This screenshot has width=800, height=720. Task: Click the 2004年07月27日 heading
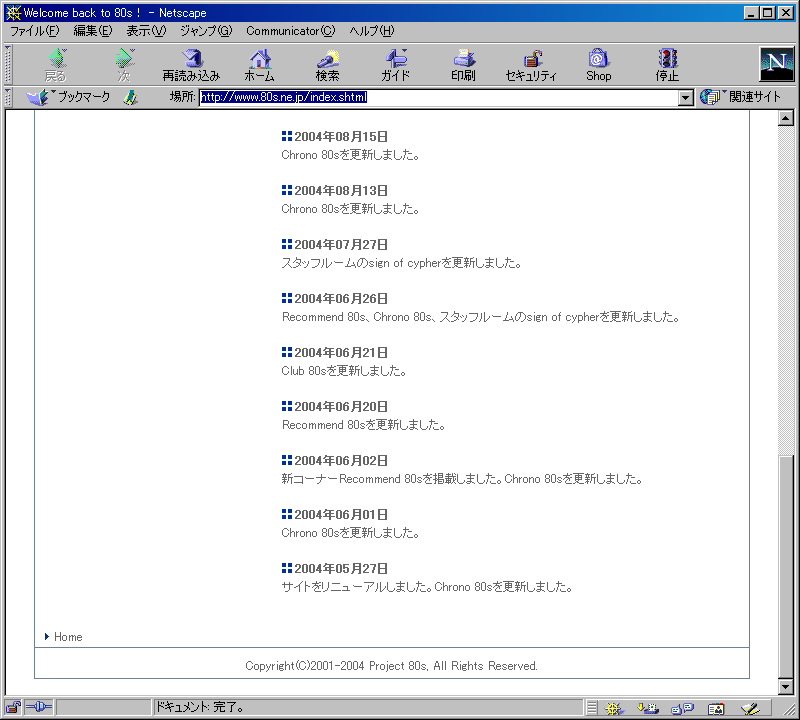click(341, 245)
